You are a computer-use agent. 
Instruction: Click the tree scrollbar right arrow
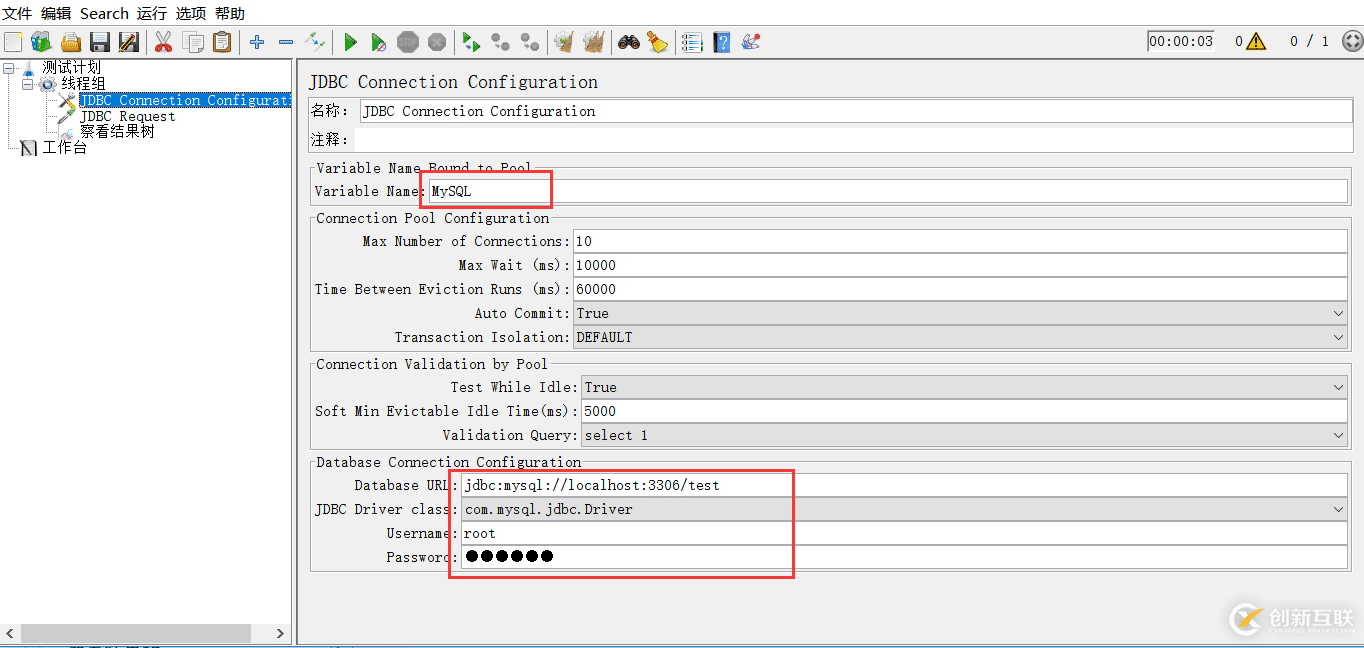coord(280,633)
